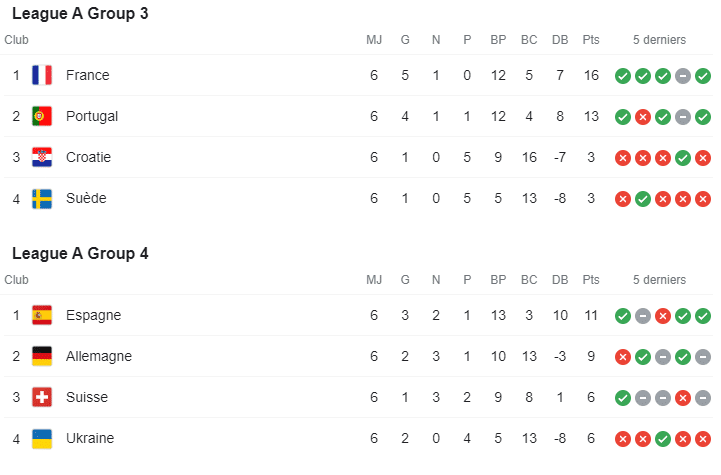Click Portugal's red loss indicator
The image size is (721, 475).
pos(643,117)
